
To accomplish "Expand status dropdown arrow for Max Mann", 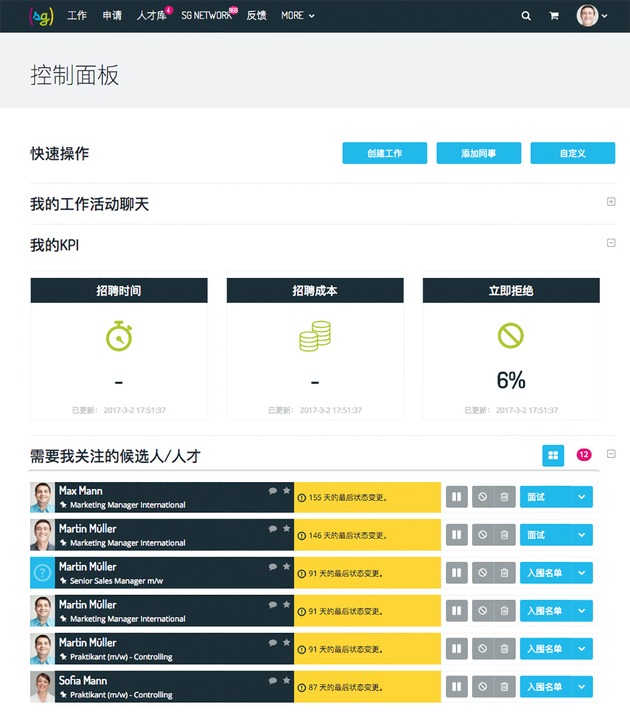I will click(582, 497).
